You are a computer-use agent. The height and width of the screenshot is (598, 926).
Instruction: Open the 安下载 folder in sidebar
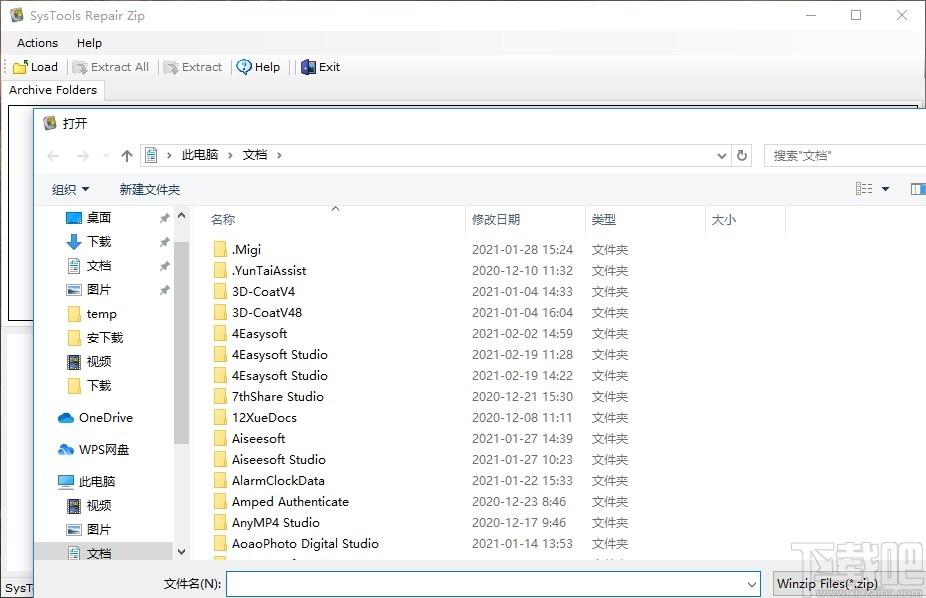pyautogui.click(x=105, y=338)
